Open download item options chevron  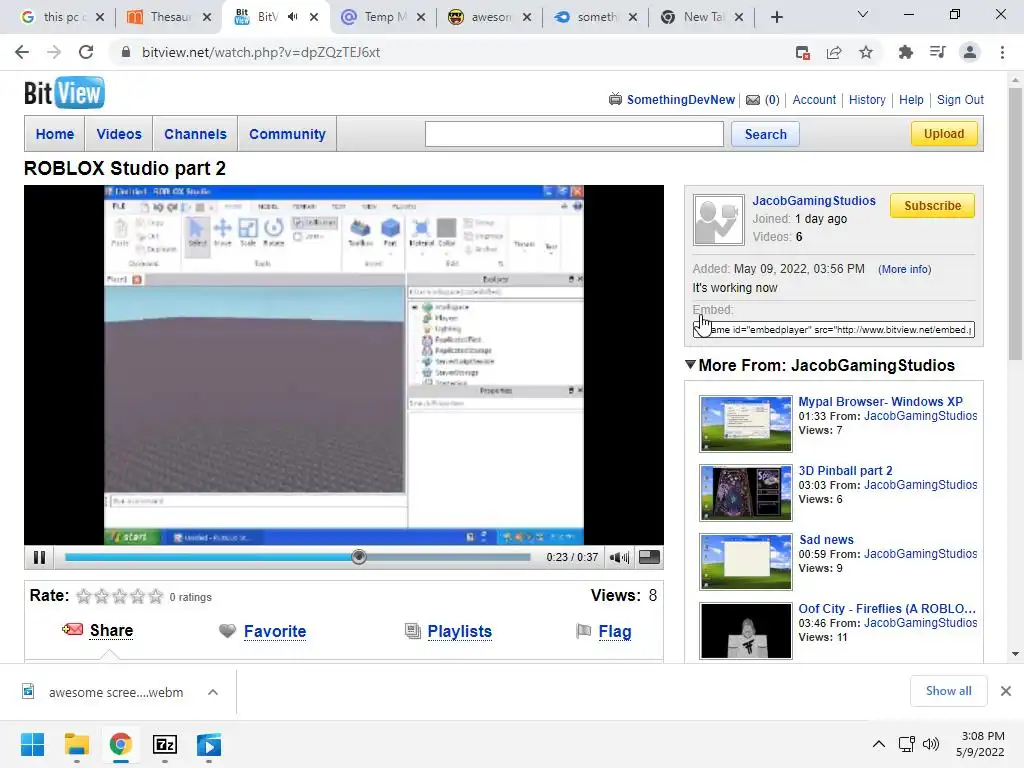pos(213,692)
